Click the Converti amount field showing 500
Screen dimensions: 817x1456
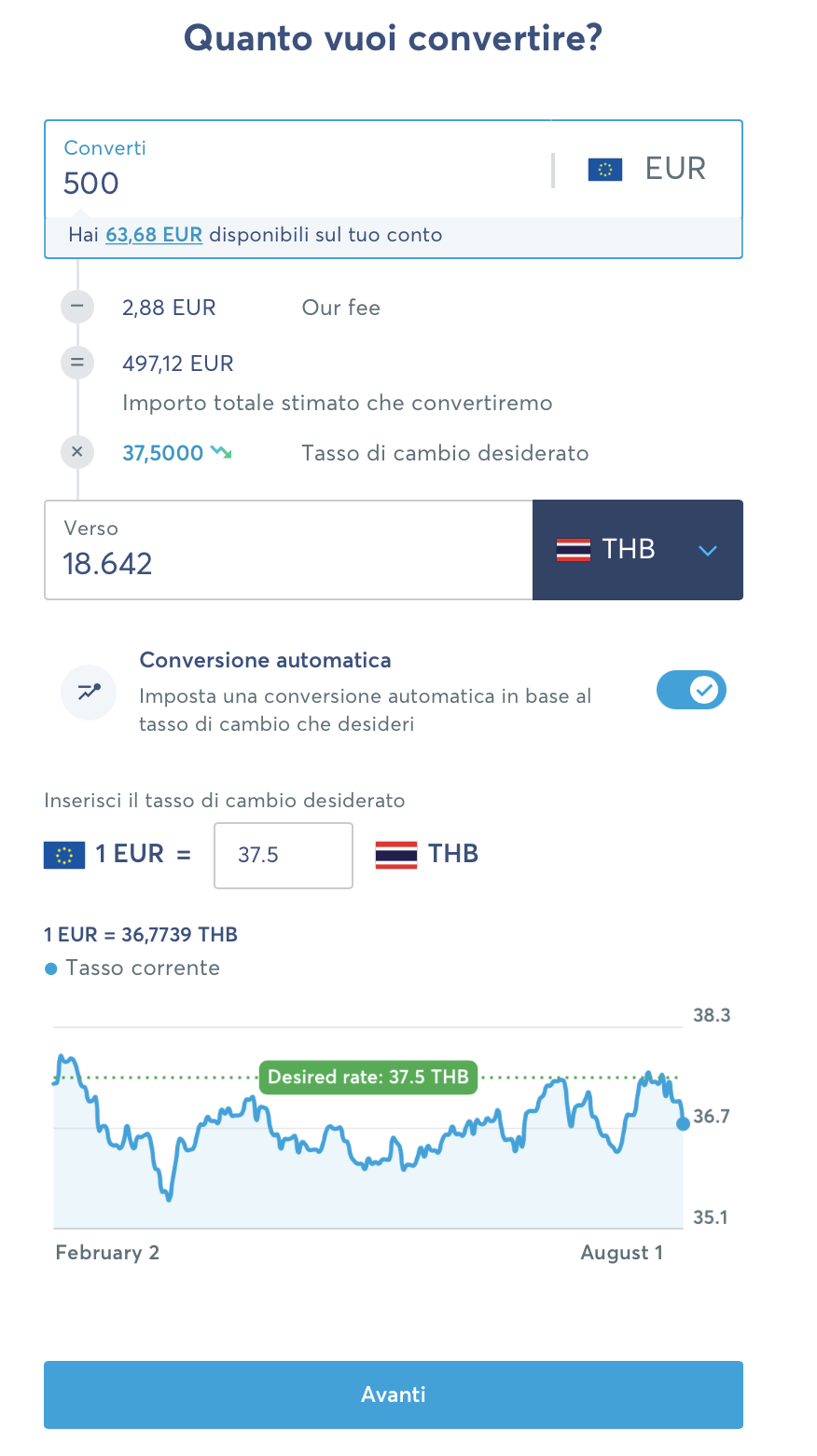tap(298, 183)
